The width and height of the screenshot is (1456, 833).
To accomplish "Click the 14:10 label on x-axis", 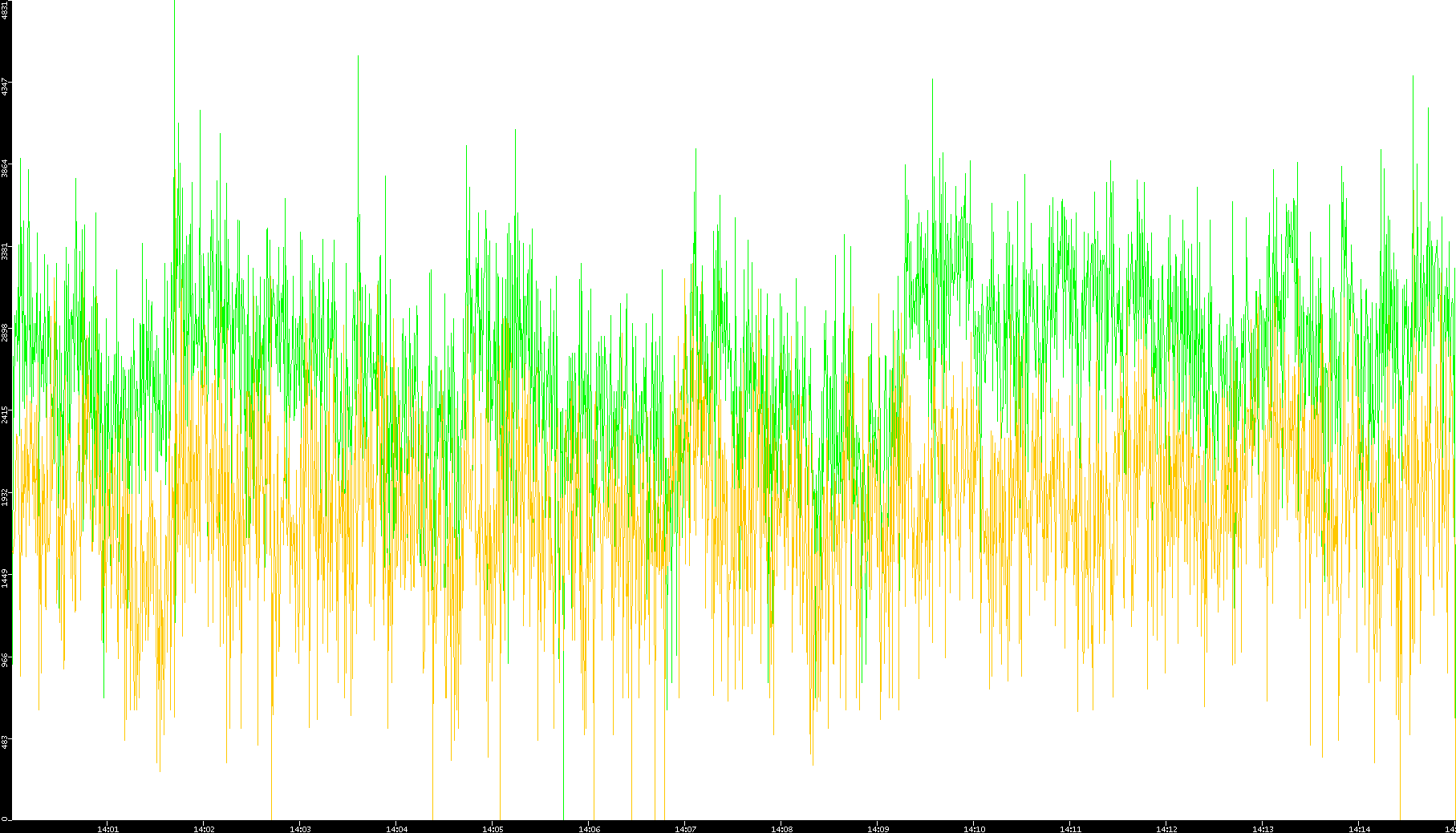I will (974, 828).
